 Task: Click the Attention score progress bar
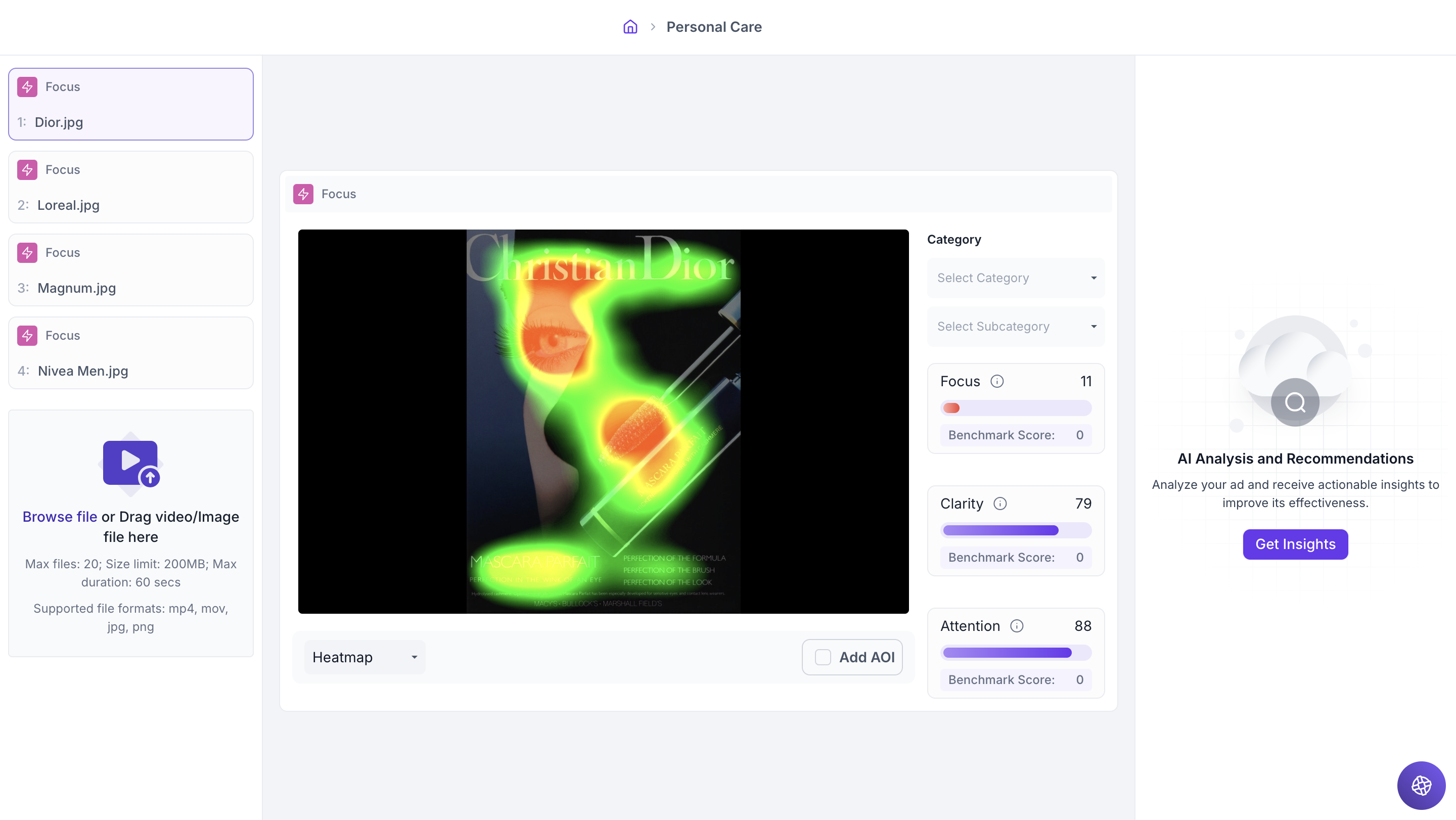[x=1016, y=653]
